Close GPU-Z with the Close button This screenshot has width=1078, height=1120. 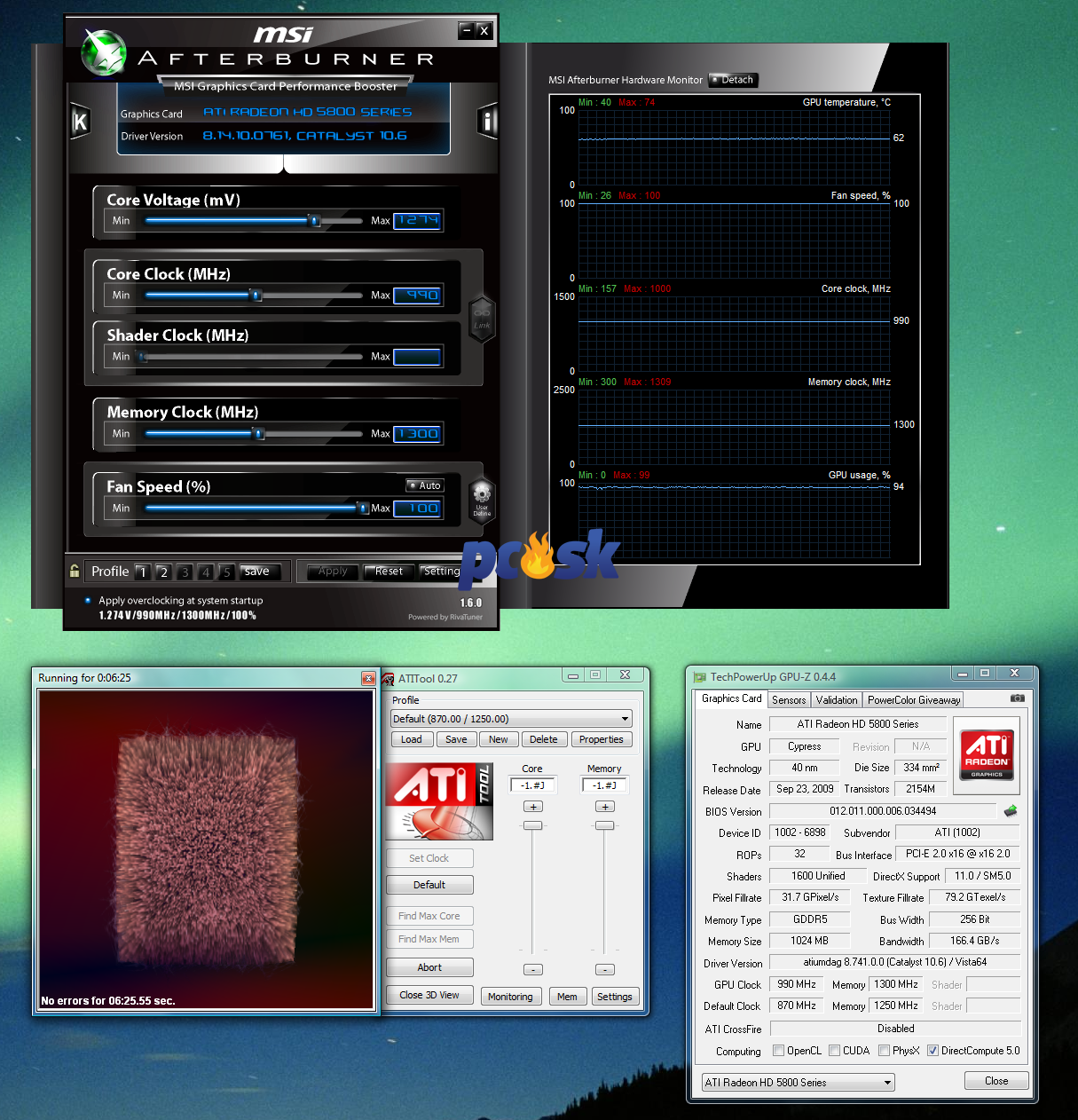click(996, 1081)
